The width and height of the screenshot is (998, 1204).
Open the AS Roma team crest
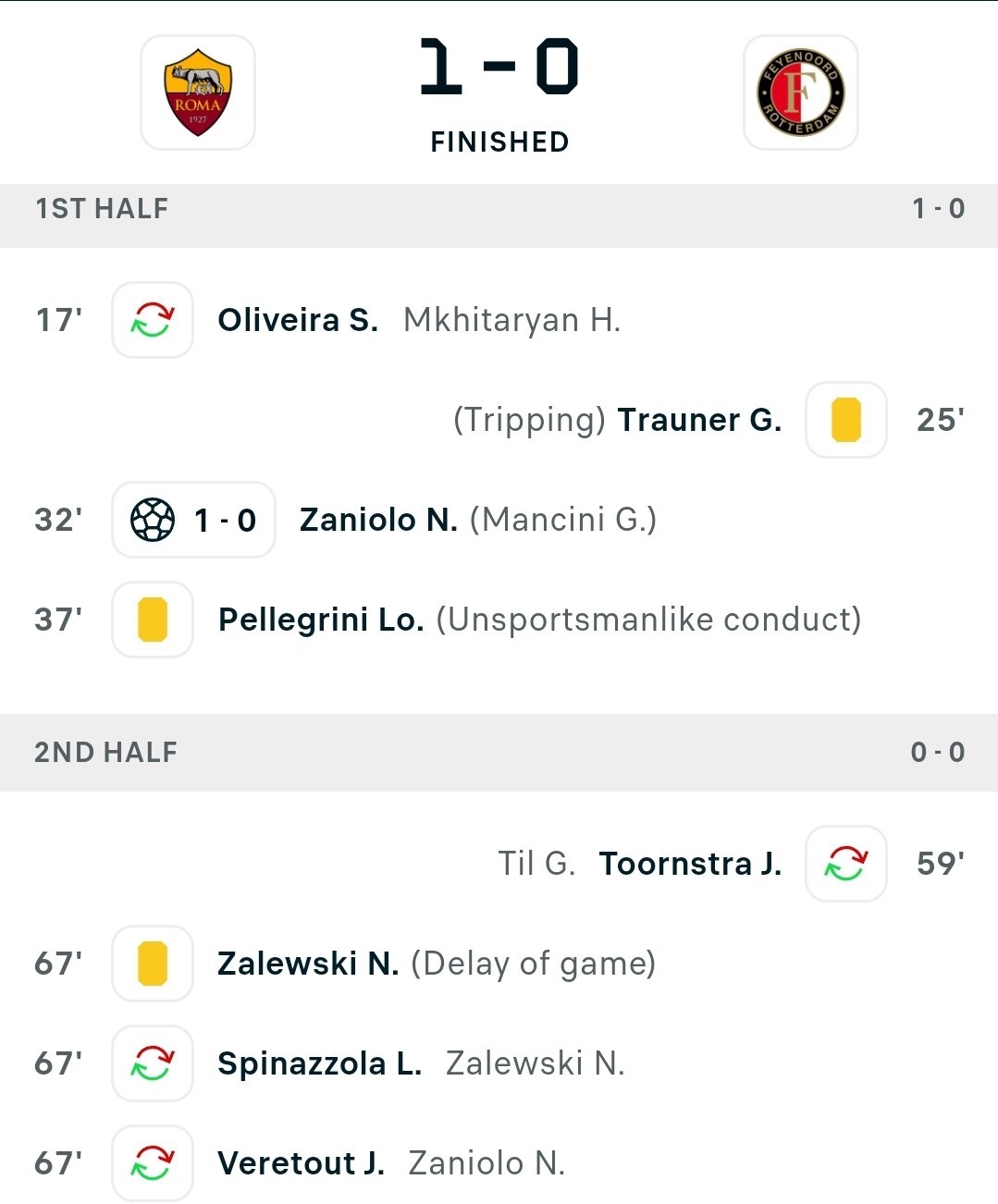pos(198,92)
